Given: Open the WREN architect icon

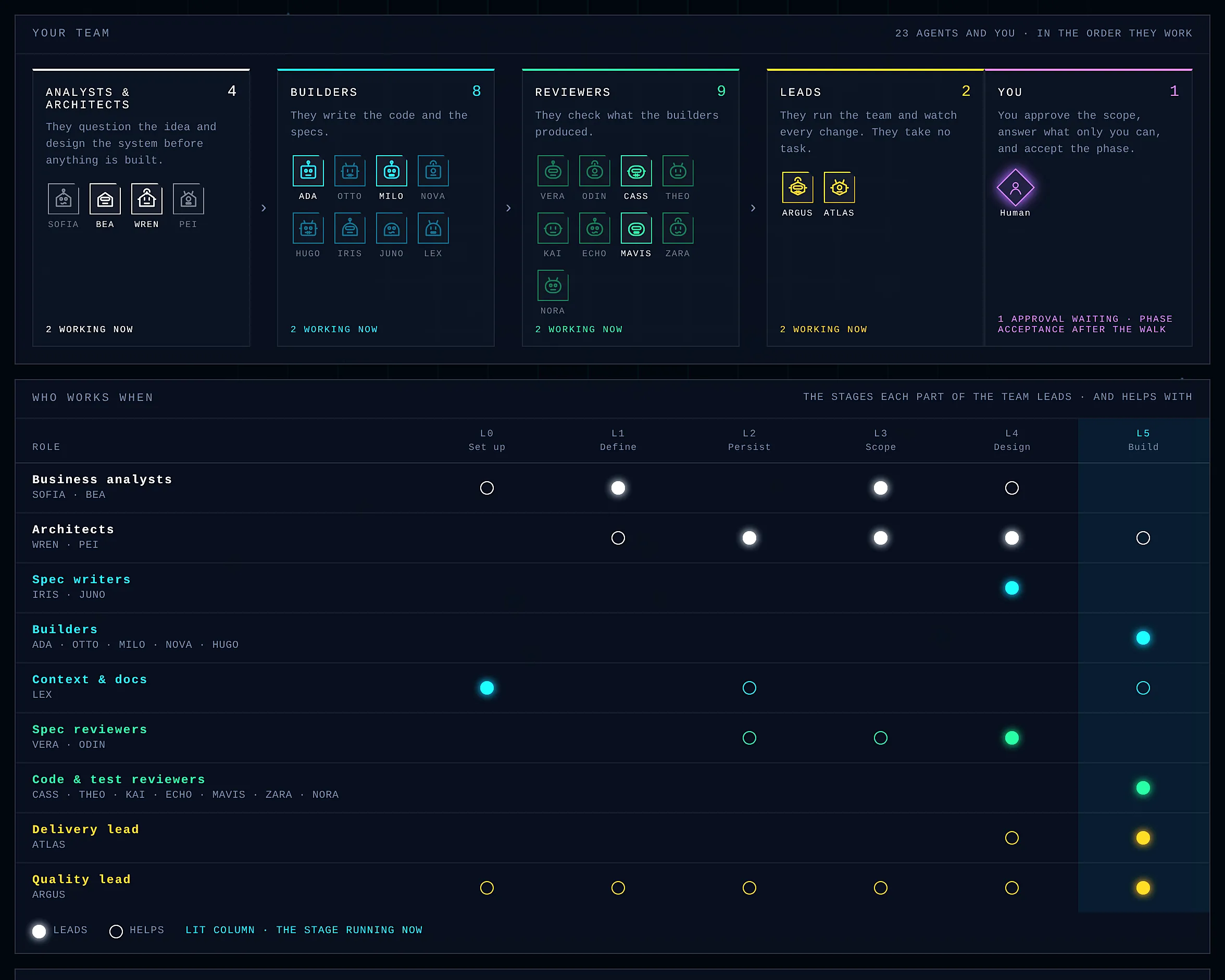Looking at the screenshot, I should click(146, 199).
